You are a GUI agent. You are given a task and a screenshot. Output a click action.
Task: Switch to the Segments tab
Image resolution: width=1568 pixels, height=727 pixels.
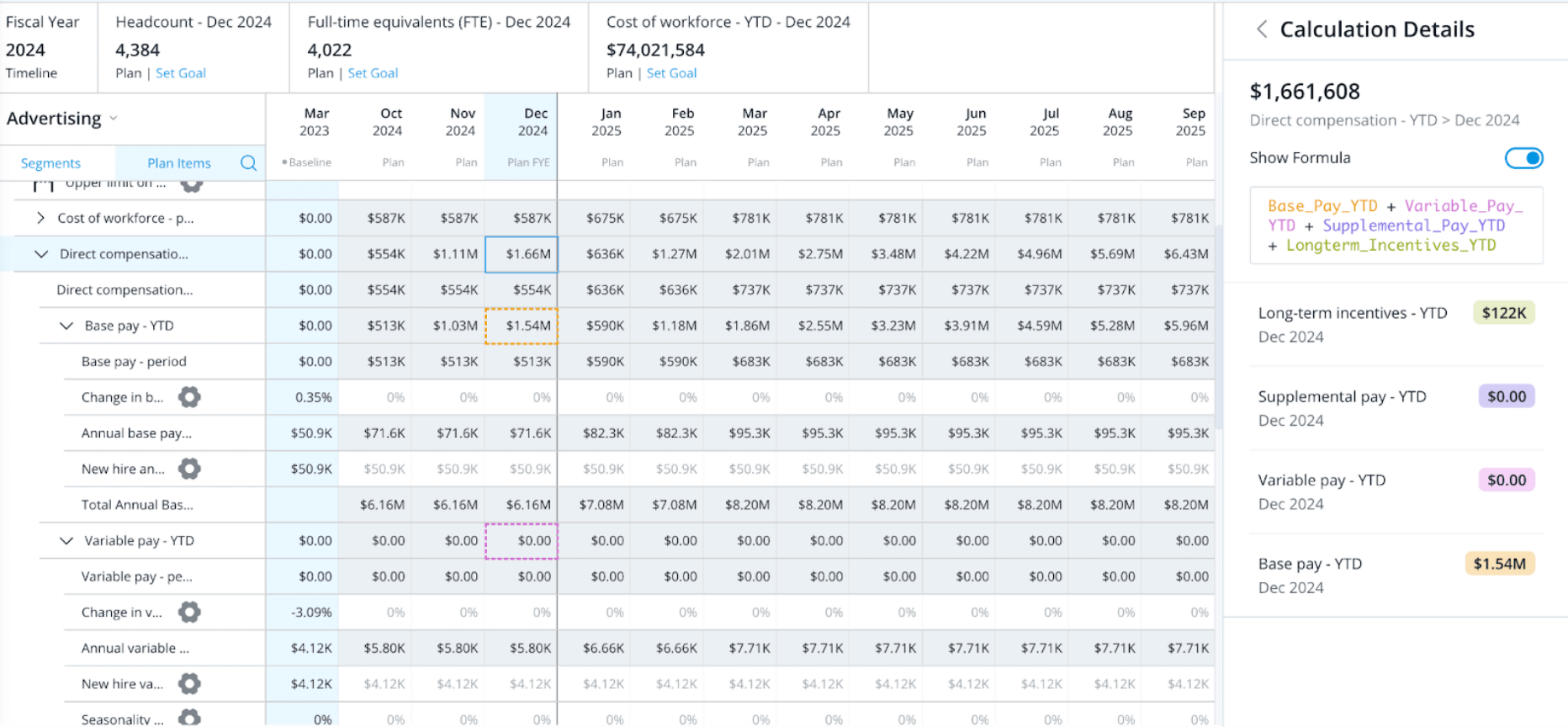pyautogui.click(x=50, y=163)
